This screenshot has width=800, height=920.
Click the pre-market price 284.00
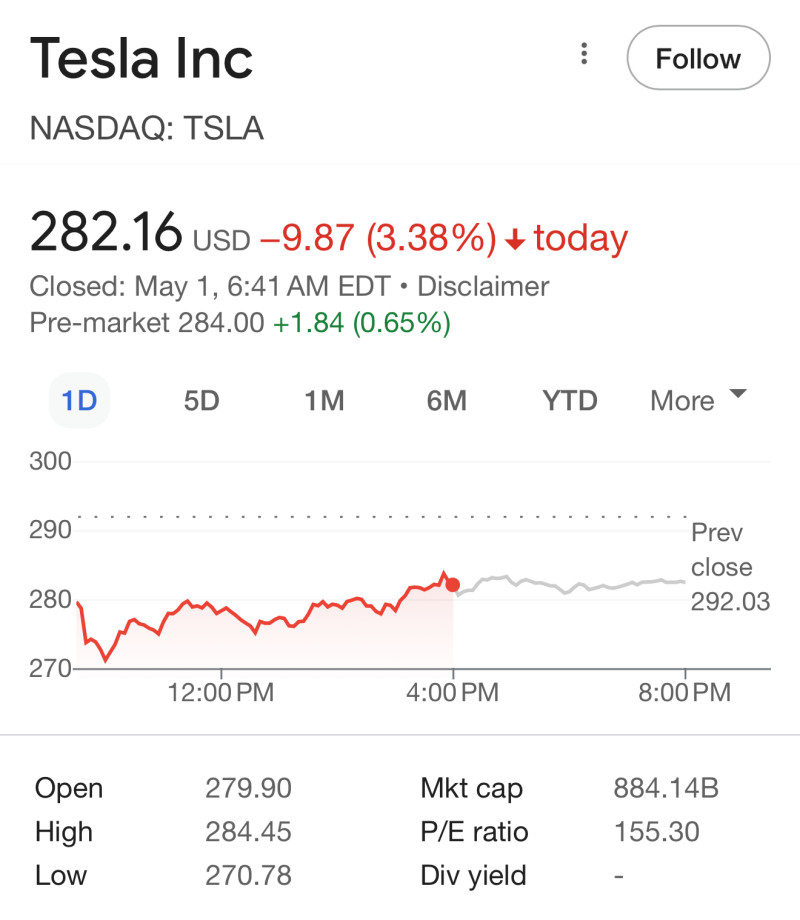point(221,323)
